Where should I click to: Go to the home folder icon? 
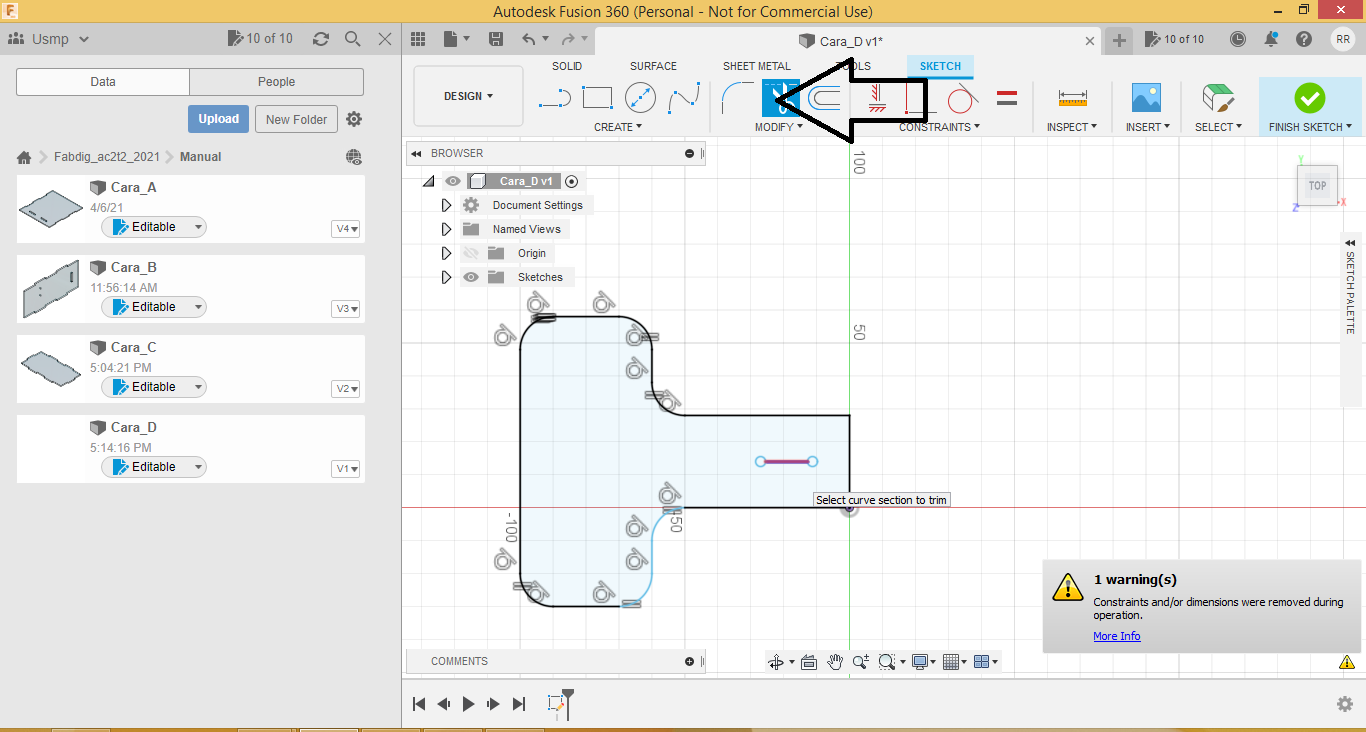tap(24, 157)
